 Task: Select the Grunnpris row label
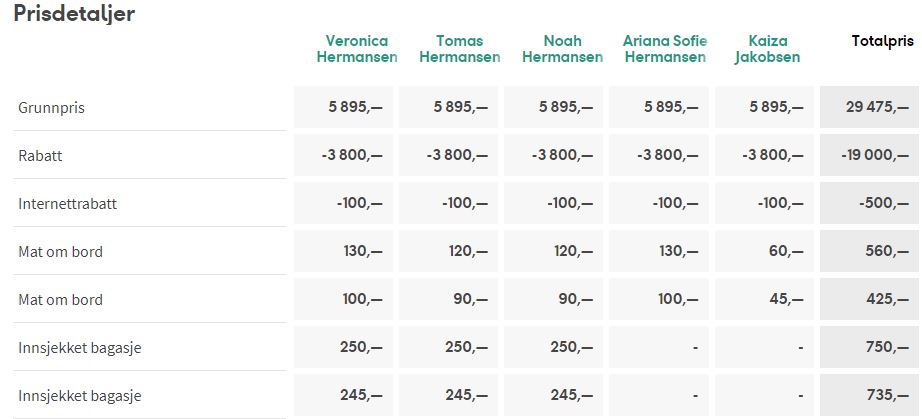[x=51, y=108]
